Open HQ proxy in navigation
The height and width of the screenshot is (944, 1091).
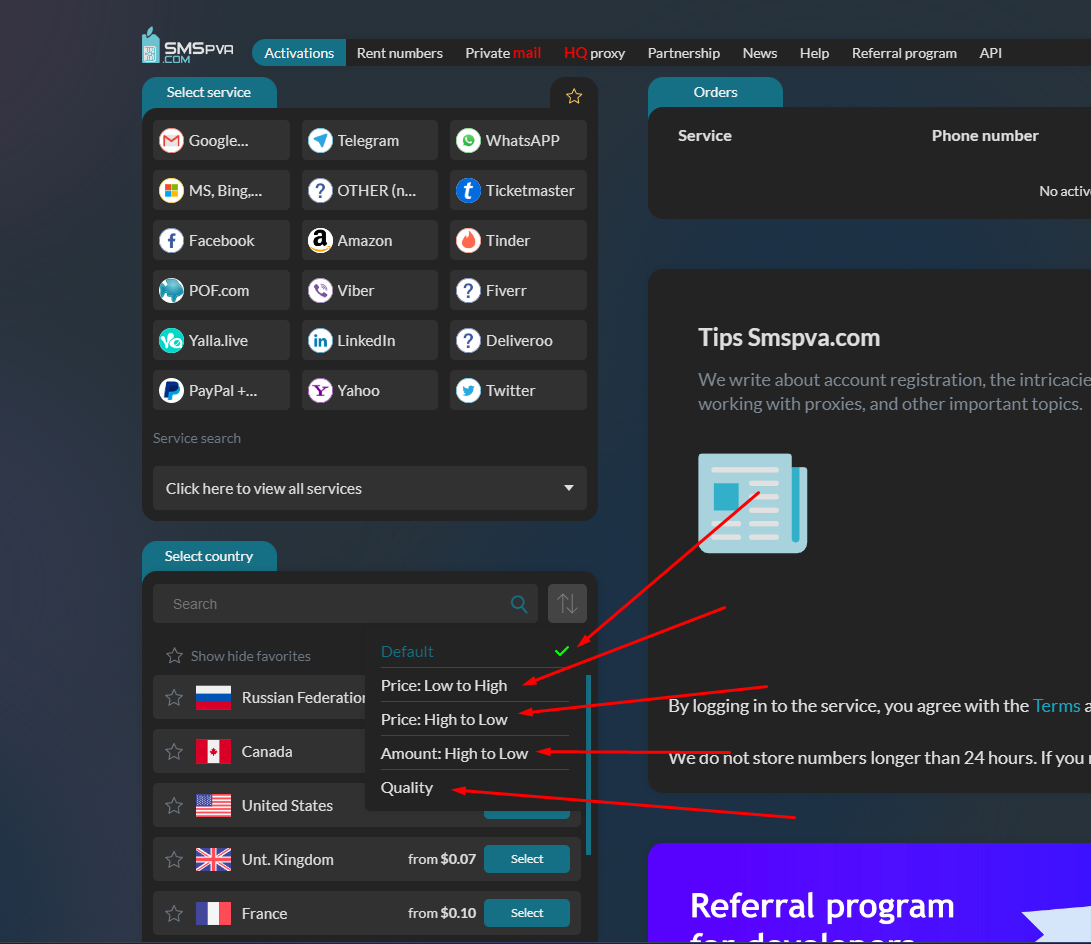click(594, 53)
